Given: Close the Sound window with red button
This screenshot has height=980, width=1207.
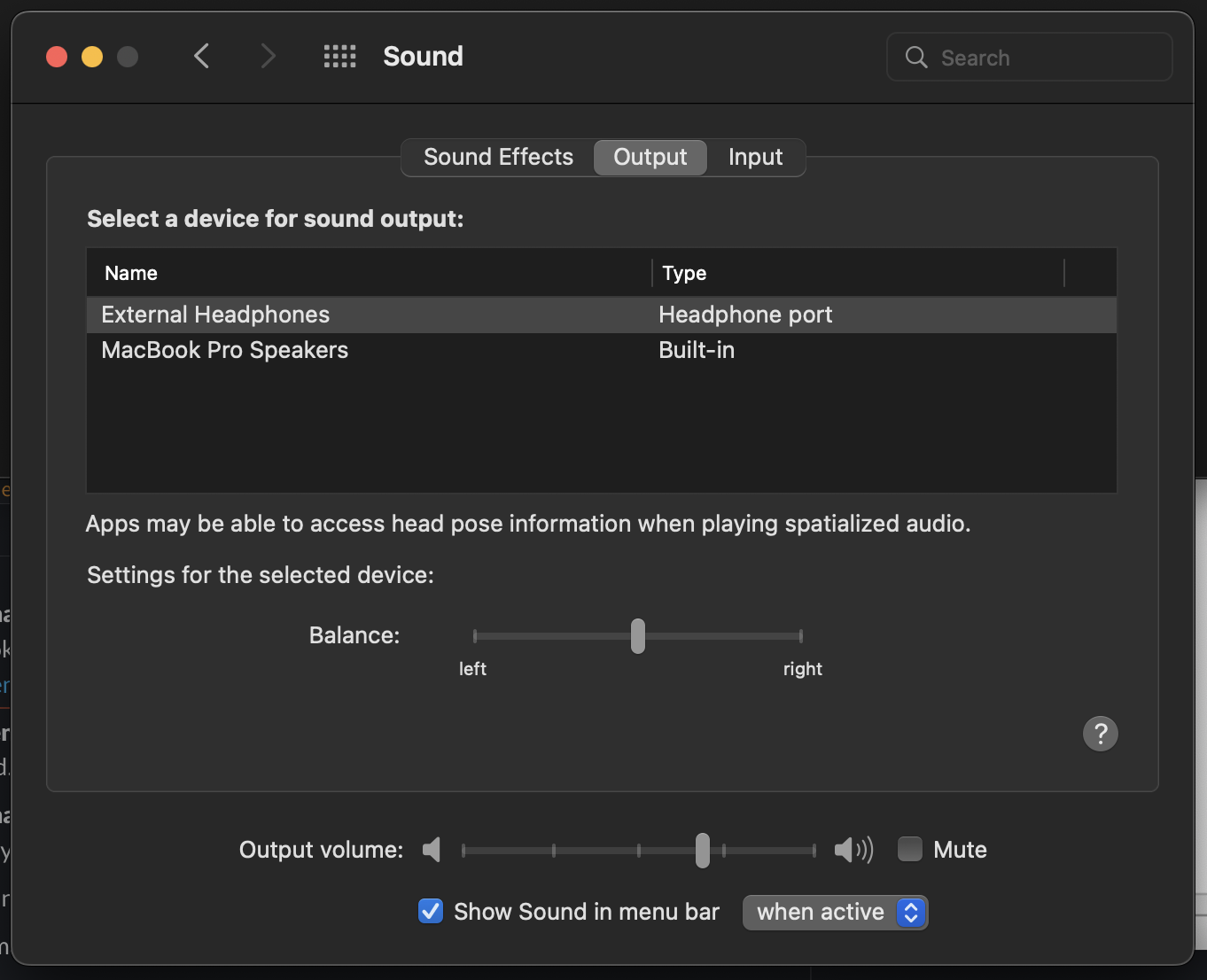Looking at the screenshot, I should pyautogui.click(x=57, y=57).
